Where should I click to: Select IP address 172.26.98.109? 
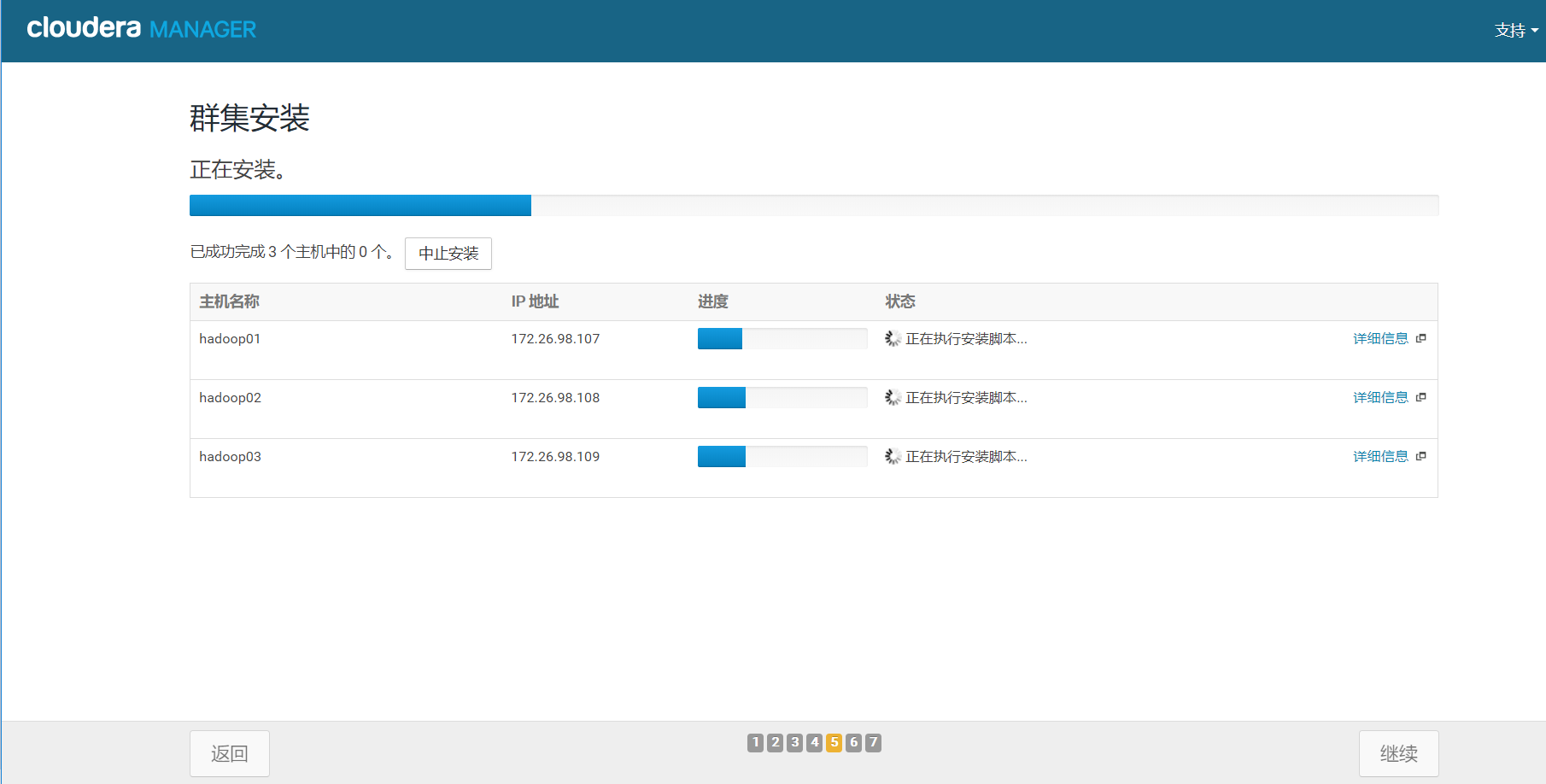[555, 457]
